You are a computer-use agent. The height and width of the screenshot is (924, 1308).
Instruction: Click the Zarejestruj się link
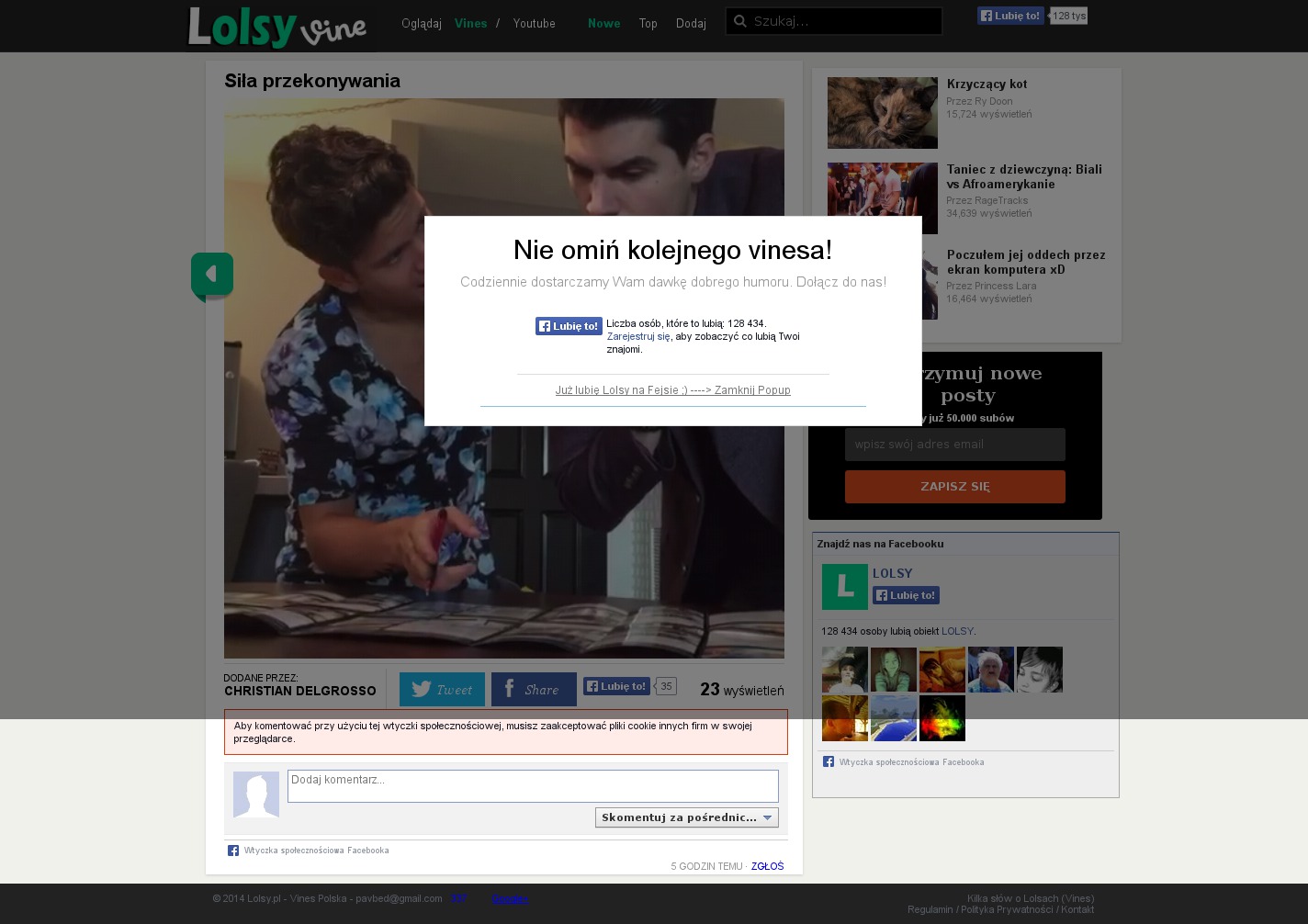[637, 337]
